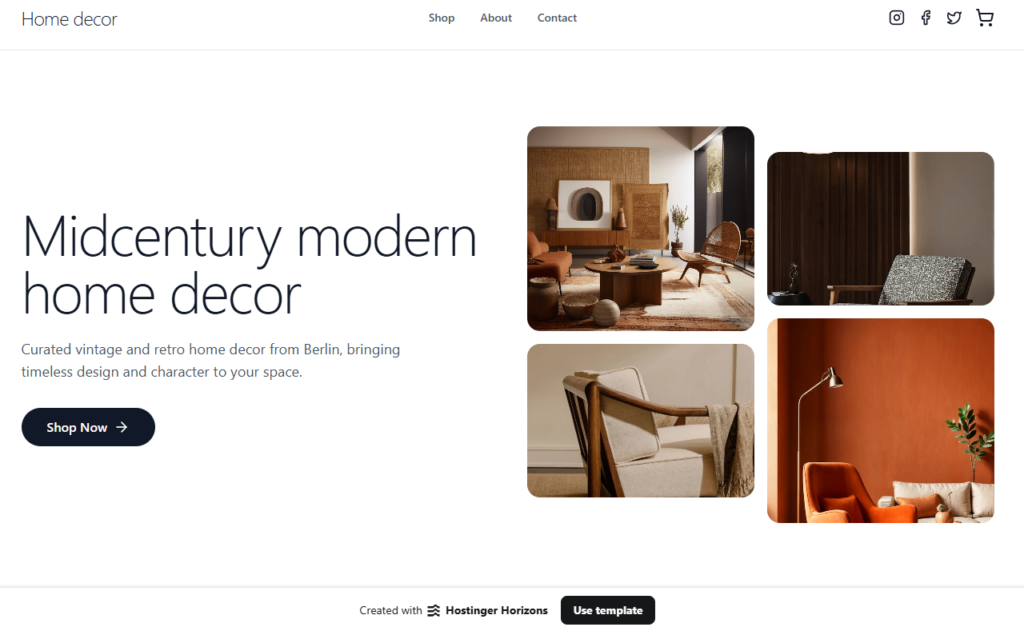Open the cream armchair with blanket photo
The height and width of the screenshot is (627, 1024).
[641, 421]
